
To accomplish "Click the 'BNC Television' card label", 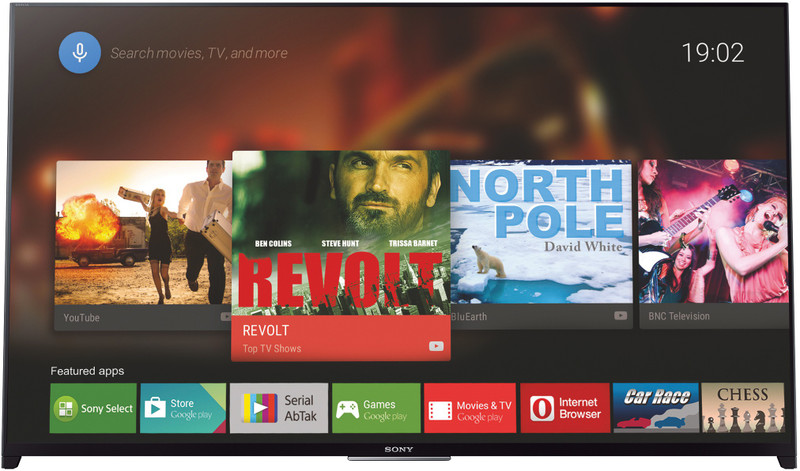I will (679, 316).
